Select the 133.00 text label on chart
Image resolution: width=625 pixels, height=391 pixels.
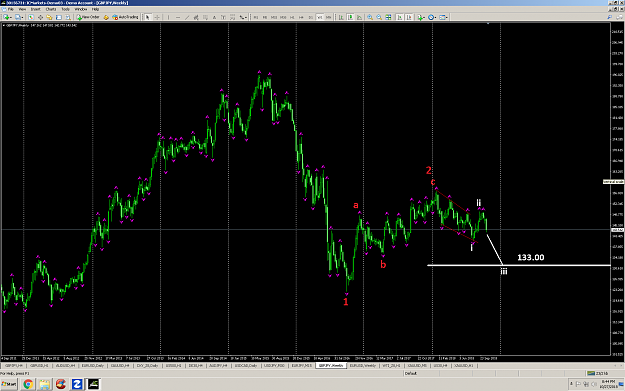531,257
